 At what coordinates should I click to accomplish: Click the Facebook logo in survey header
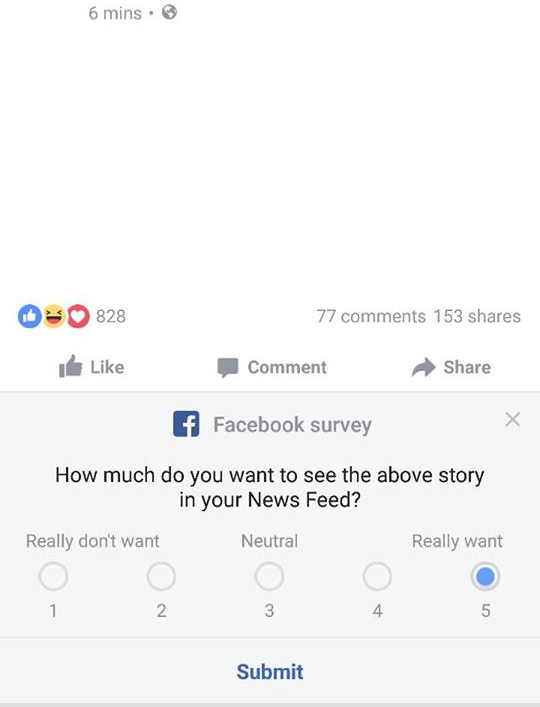[186, 424]
